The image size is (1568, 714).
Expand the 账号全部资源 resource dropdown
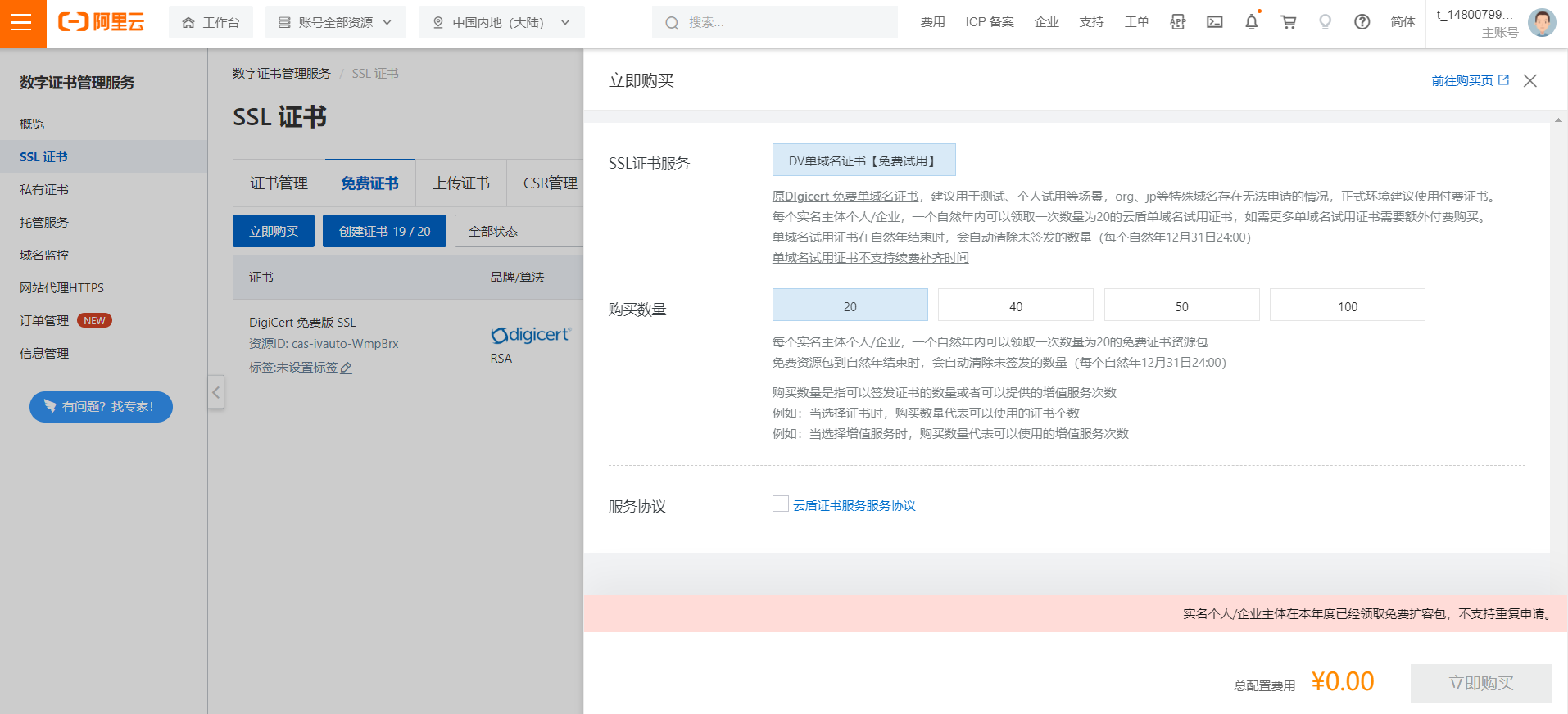335,23
